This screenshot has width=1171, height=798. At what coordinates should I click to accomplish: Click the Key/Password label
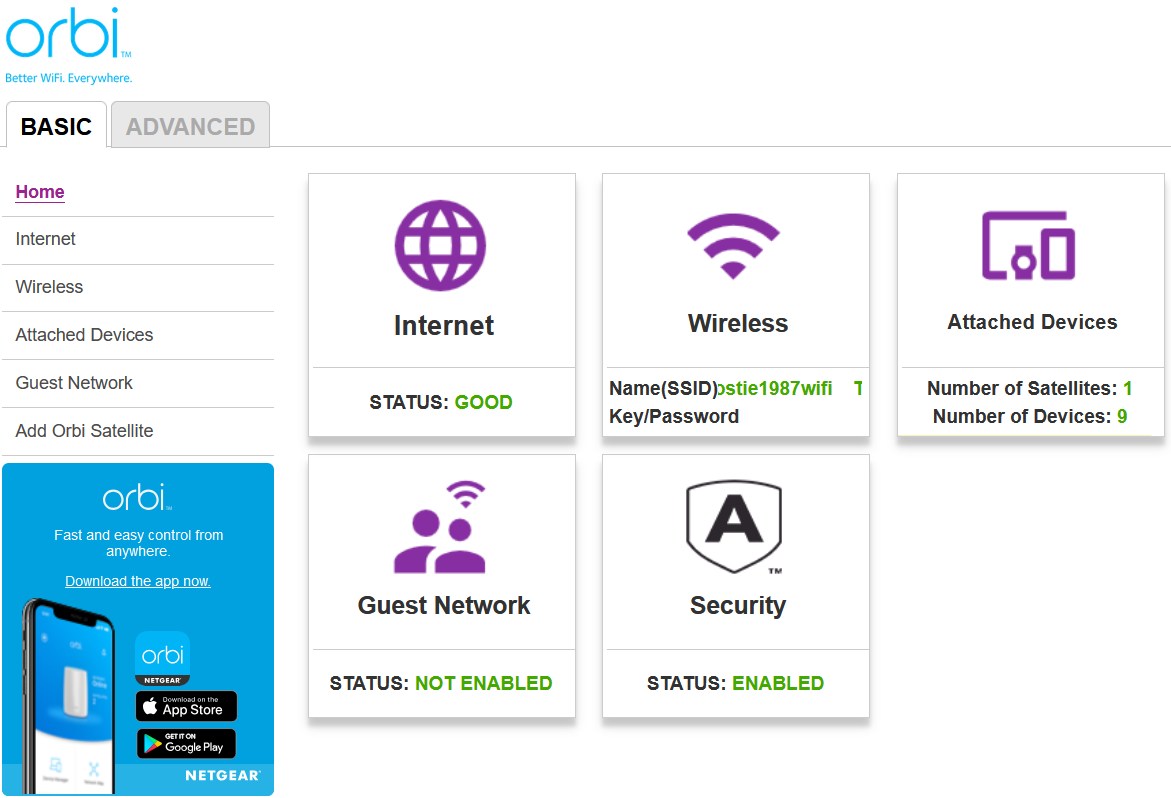point(674,417)
